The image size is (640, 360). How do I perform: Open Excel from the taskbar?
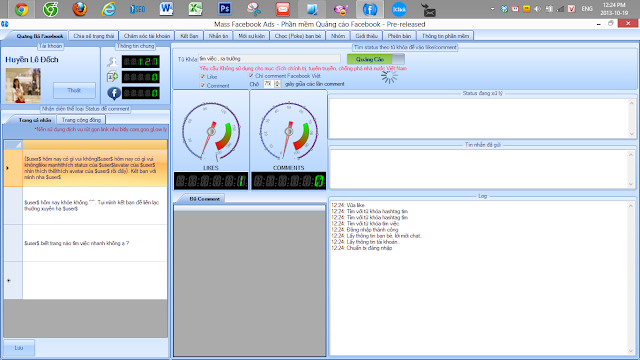click(195, 9)
